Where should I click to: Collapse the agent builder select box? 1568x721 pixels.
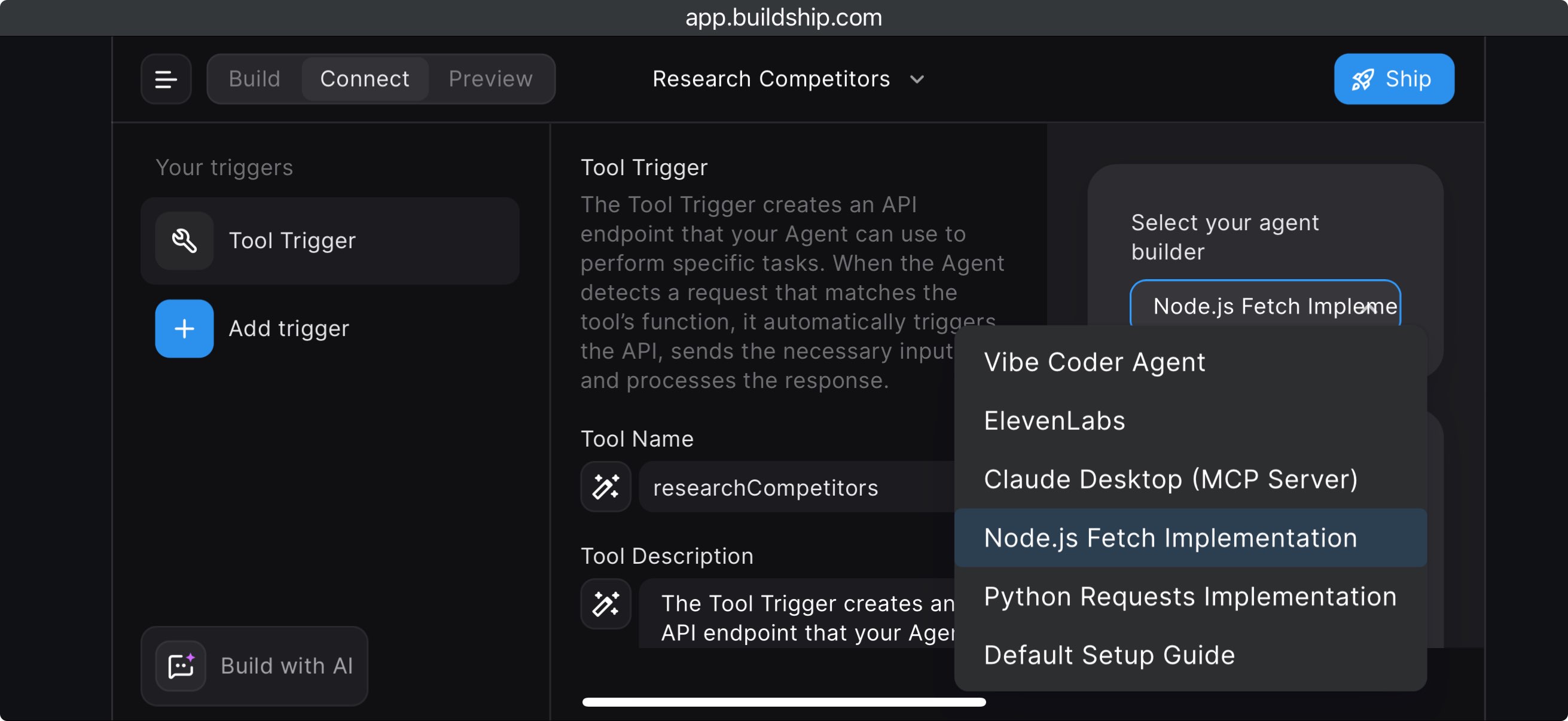1265,305
